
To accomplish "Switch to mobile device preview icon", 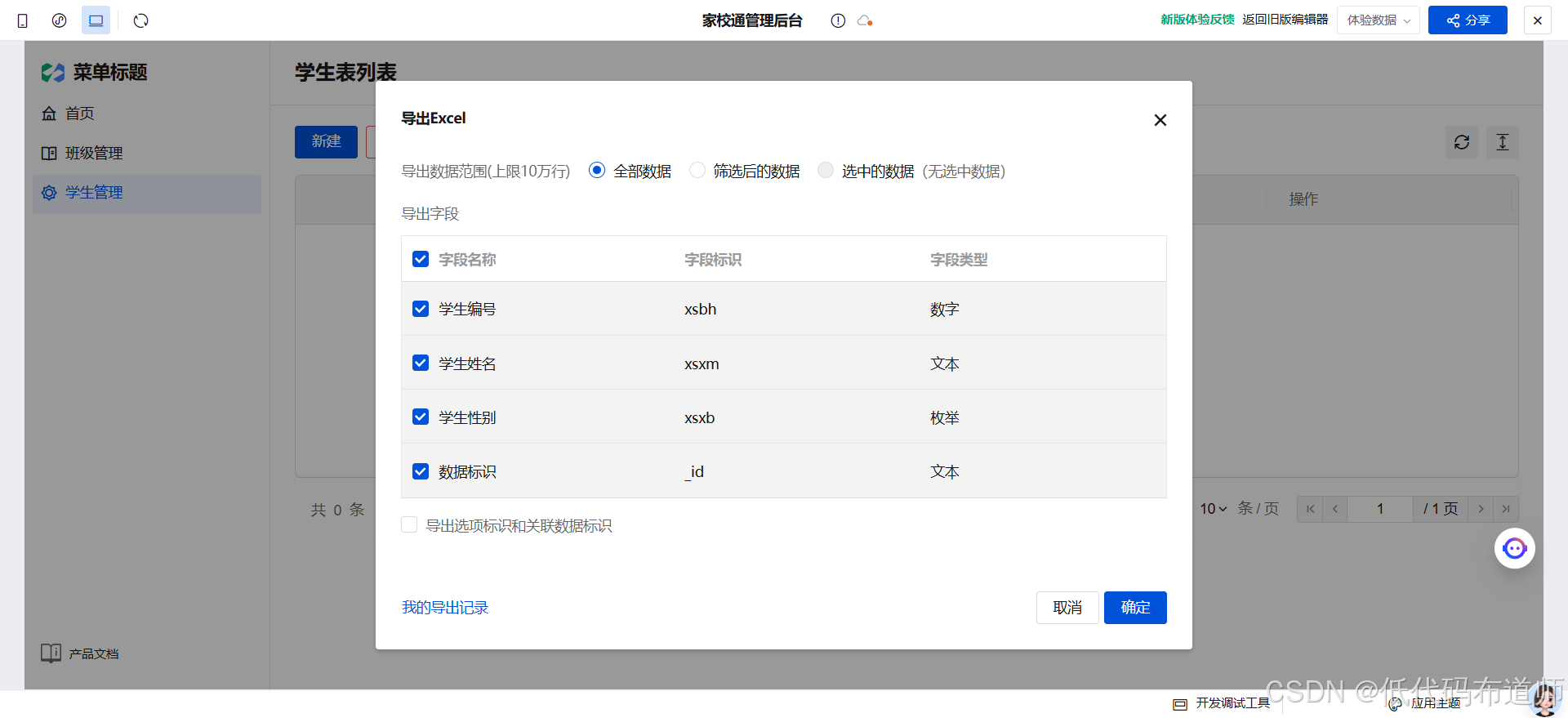I will pos(23,20).
